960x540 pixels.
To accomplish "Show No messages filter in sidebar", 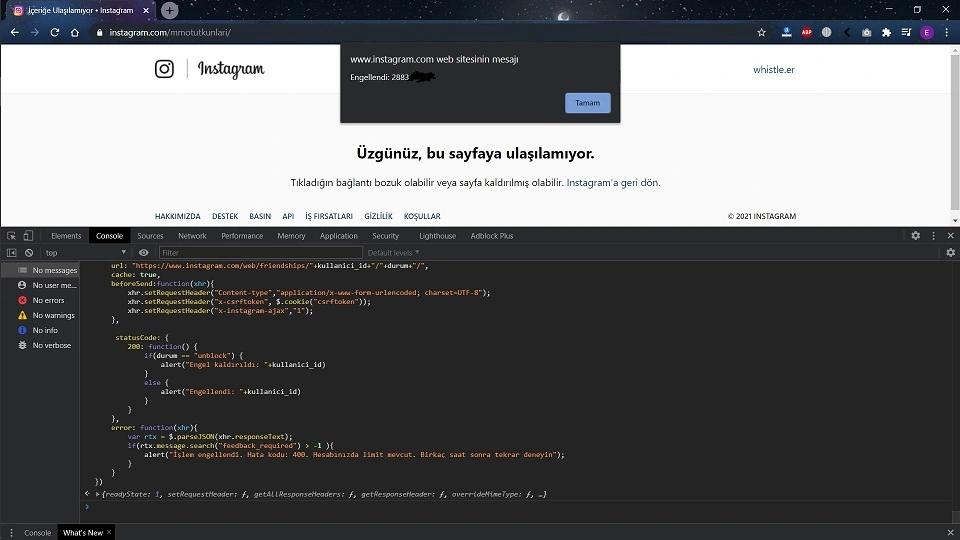I will point(40,270).
